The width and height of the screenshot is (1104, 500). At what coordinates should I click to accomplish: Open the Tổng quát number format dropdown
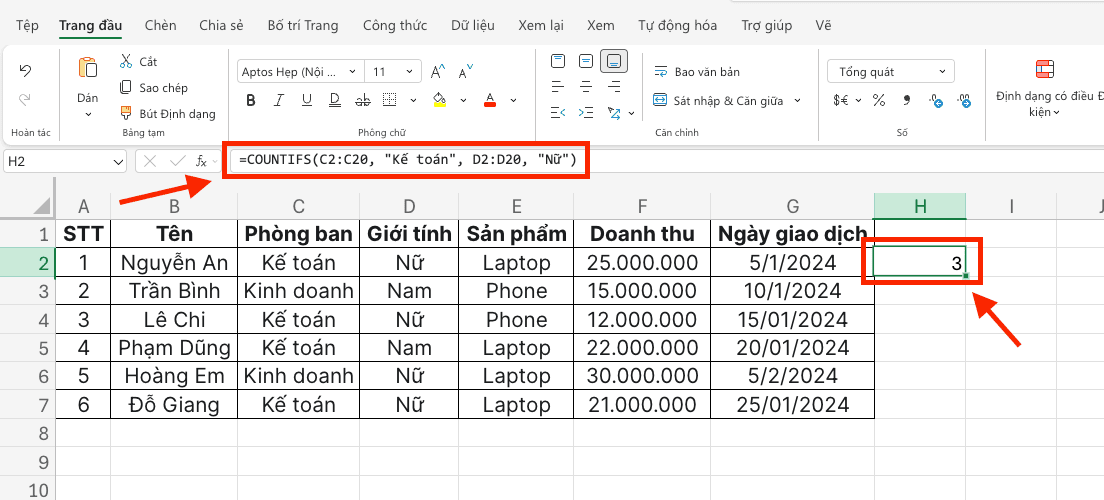(891, 72)
